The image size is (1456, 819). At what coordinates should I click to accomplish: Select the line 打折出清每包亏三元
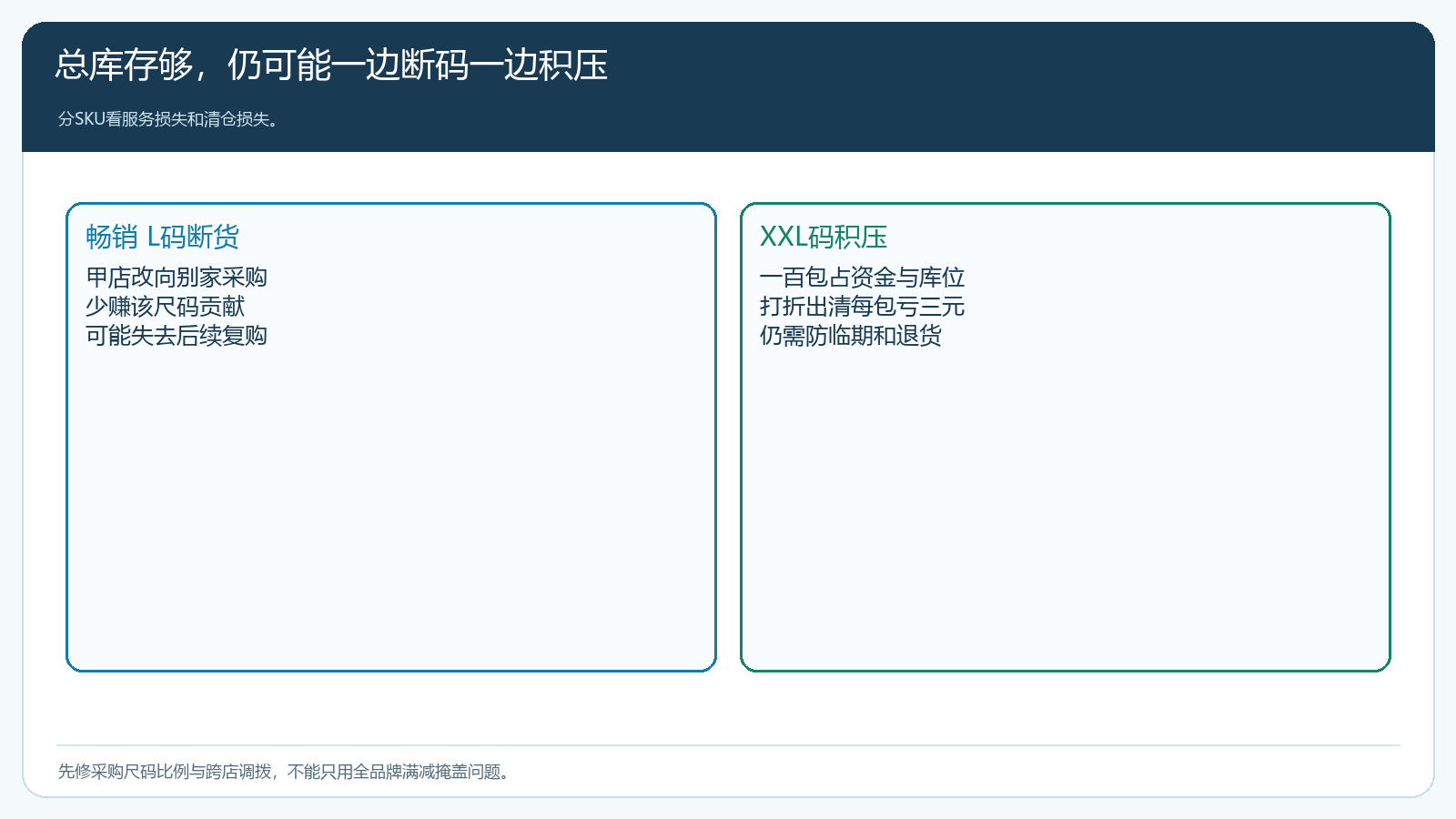pyautogui.click(x=863, y=307)
